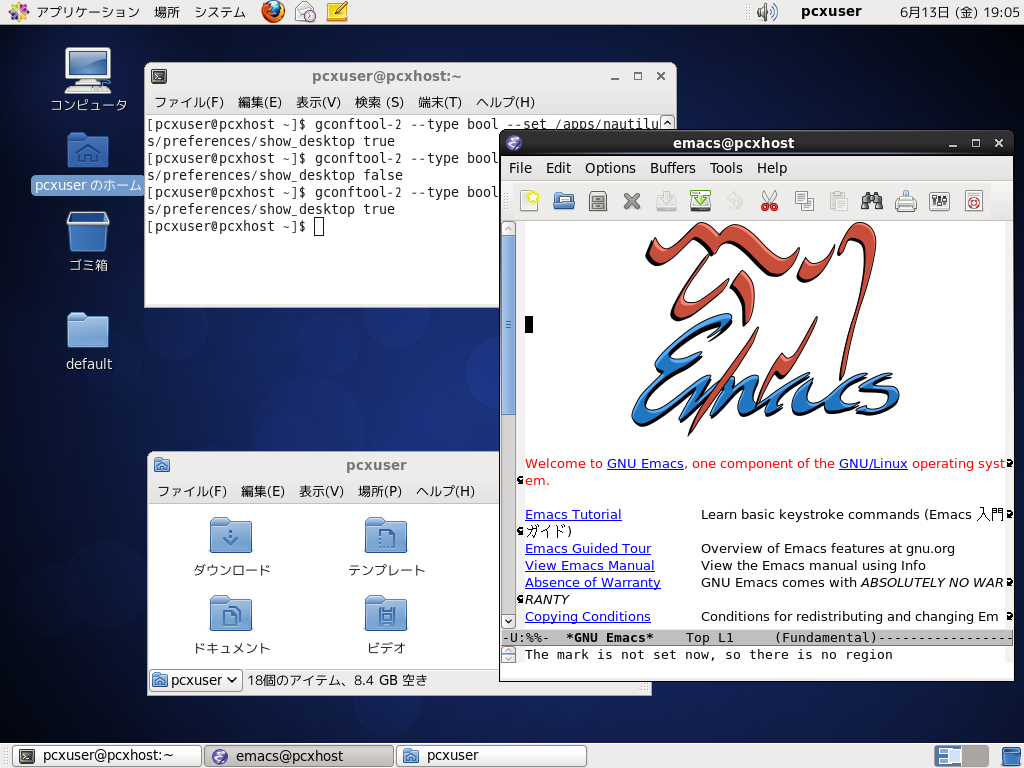Open the Emacs Options menu

coord(610,168)
